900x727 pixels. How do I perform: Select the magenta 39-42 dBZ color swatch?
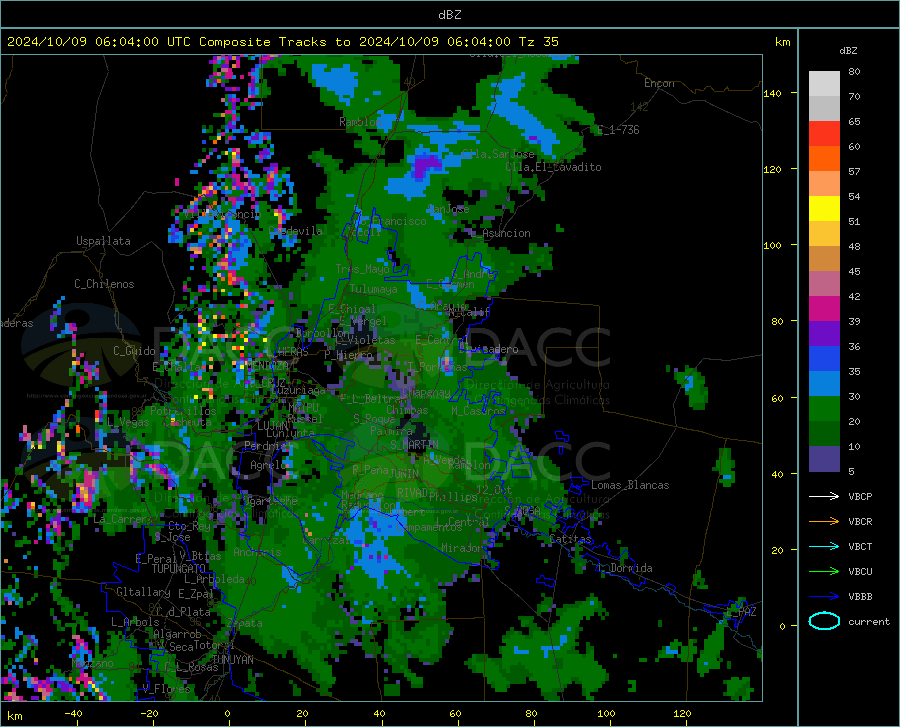point(824,309)
